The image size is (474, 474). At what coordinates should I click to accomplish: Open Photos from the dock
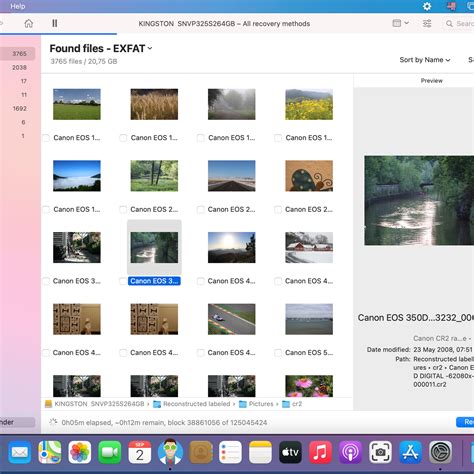(80, 452)
